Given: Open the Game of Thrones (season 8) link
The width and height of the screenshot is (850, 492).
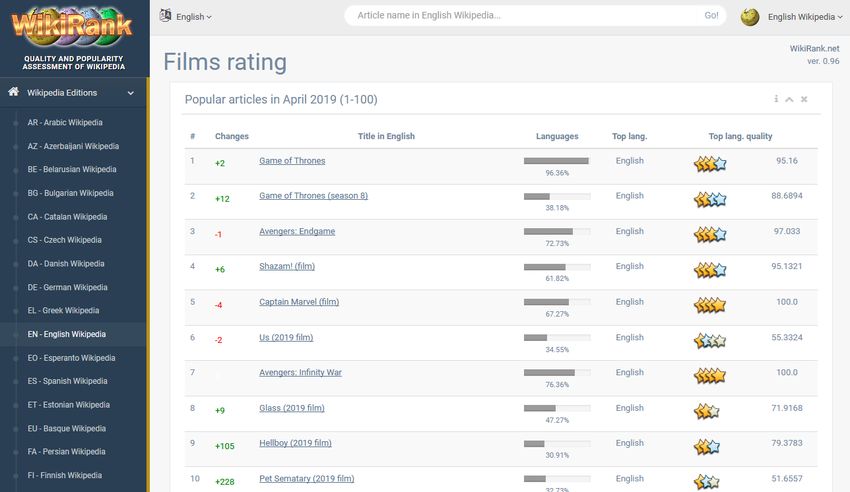Looking at the screenshot, I should (313, 196).
